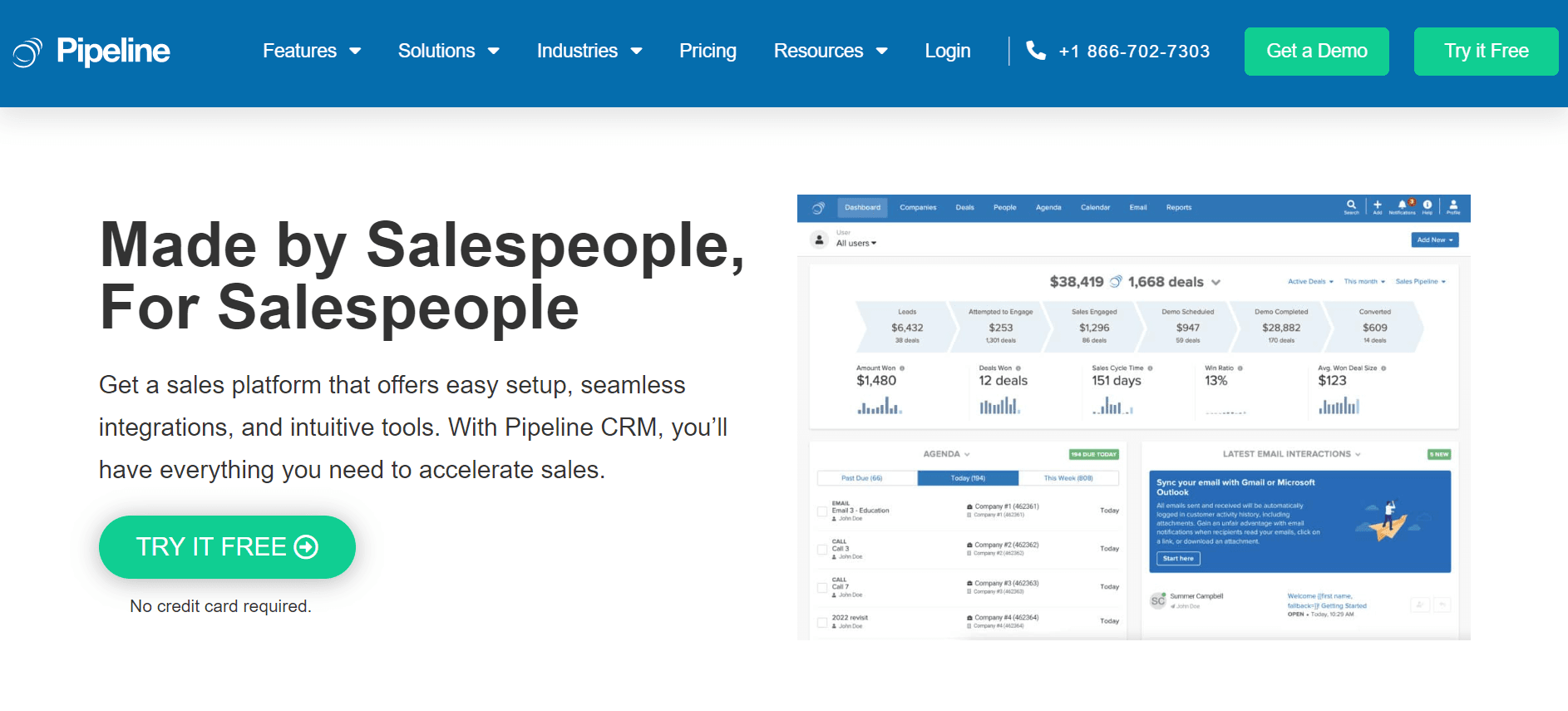Image resolution: width=1568 pixels, height=711 pixels.
Task: Click info icon beside Sales Cycle Time
Action: coord(1150,368)
